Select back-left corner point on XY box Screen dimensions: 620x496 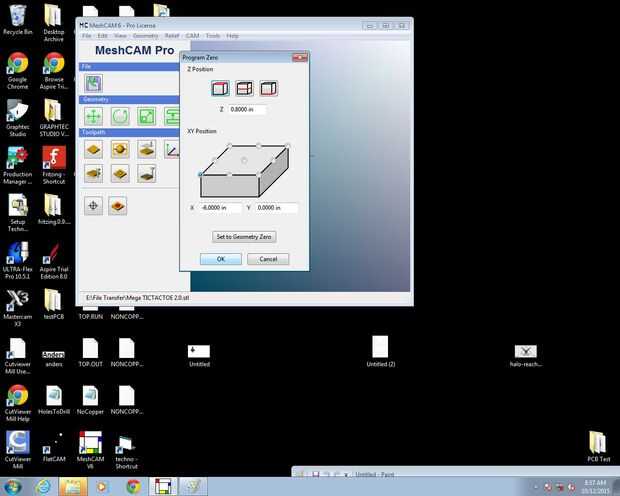pos(230,146)
